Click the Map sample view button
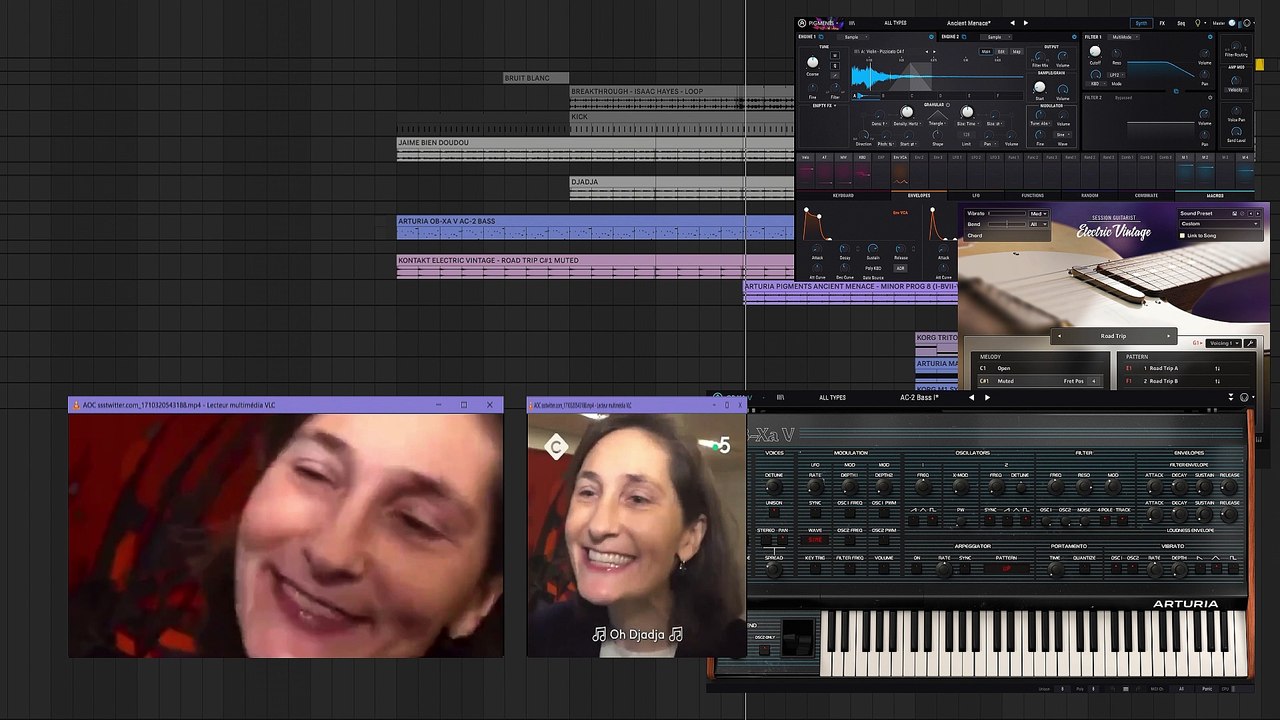Viewport: 1280px width, 720px height. click(1017, 51)
